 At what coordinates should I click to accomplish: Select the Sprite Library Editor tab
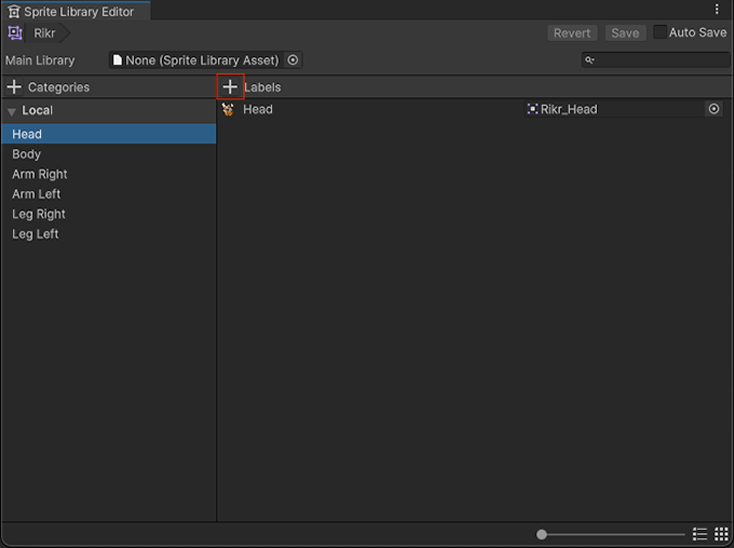point(70,11)
